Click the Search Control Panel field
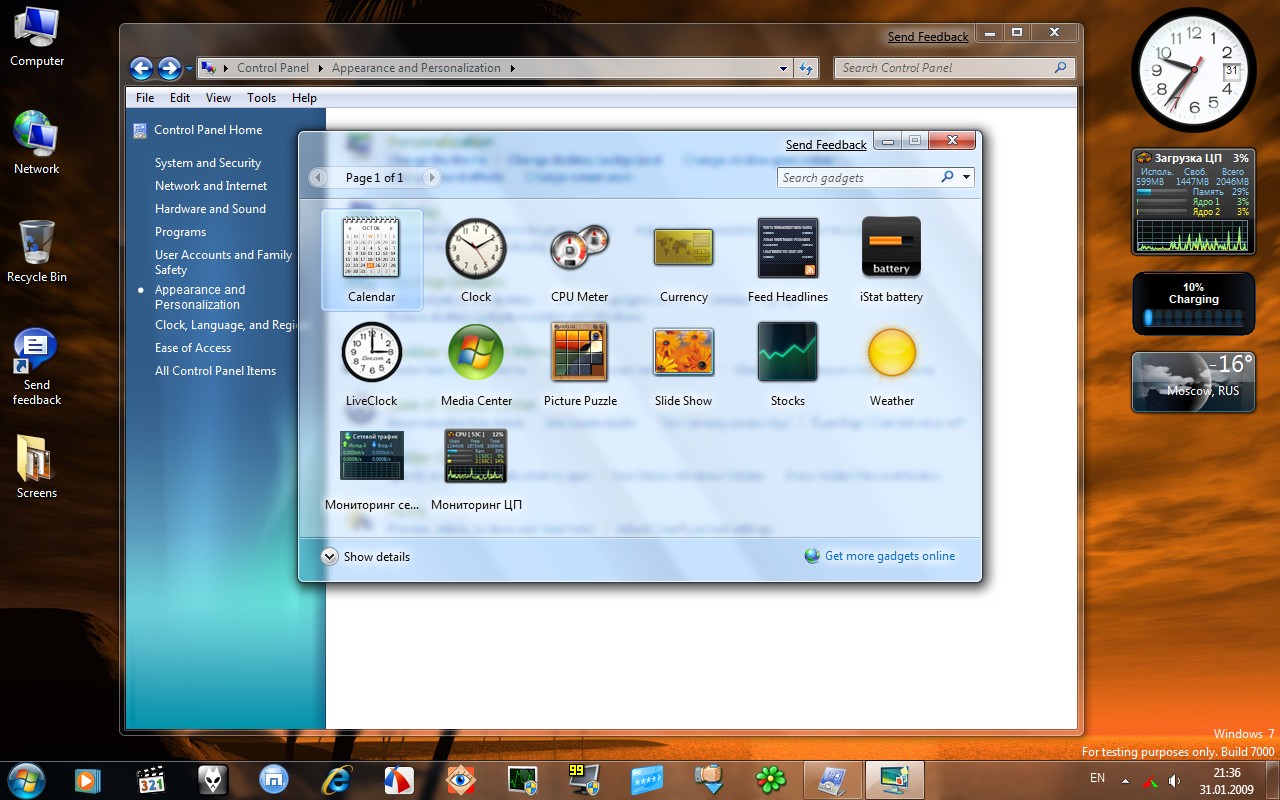This screenshot has height=800, width=1280. [944, 68]
